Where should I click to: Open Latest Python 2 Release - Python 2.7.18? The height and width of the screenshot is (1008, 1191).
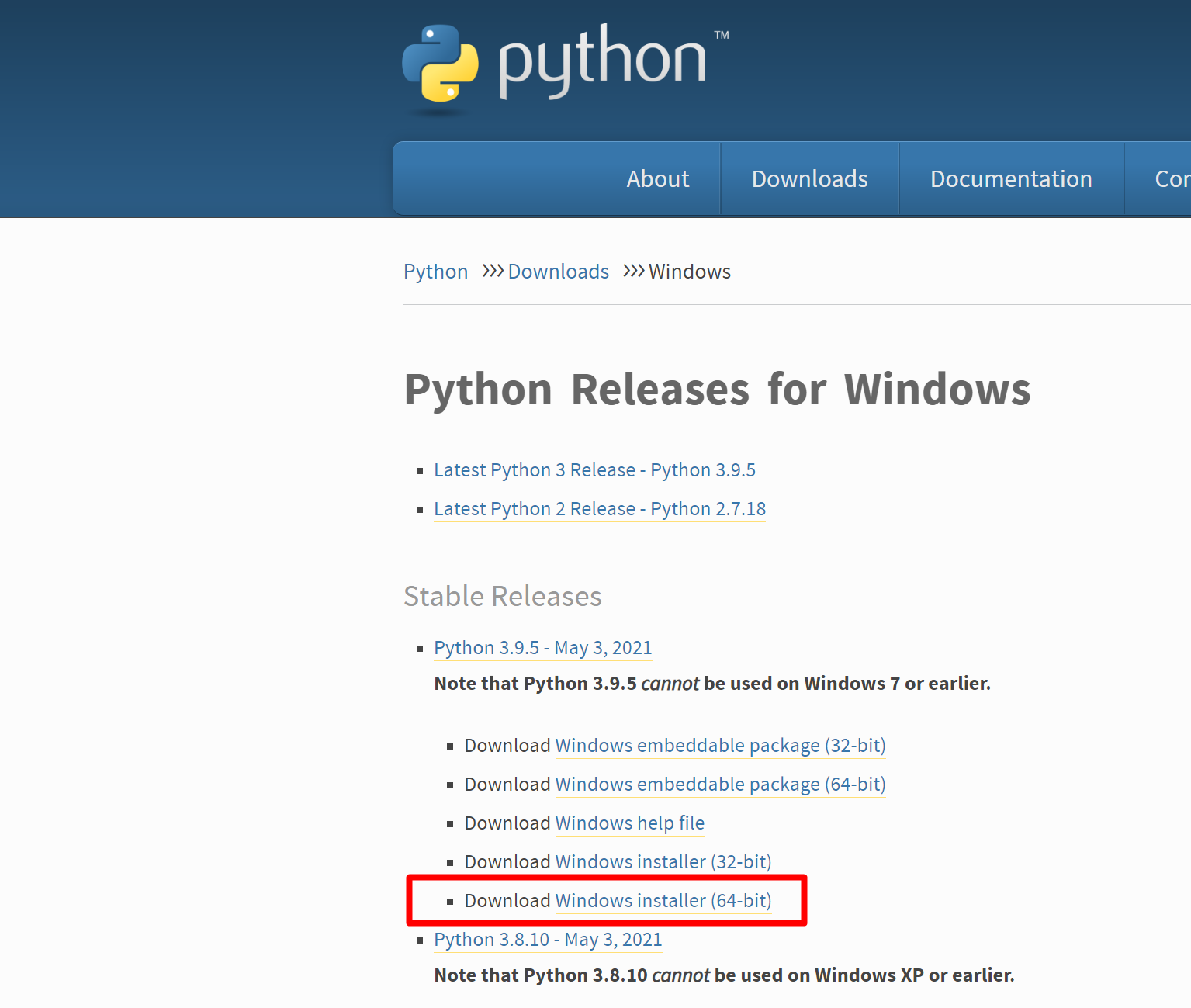coord(599,509)
